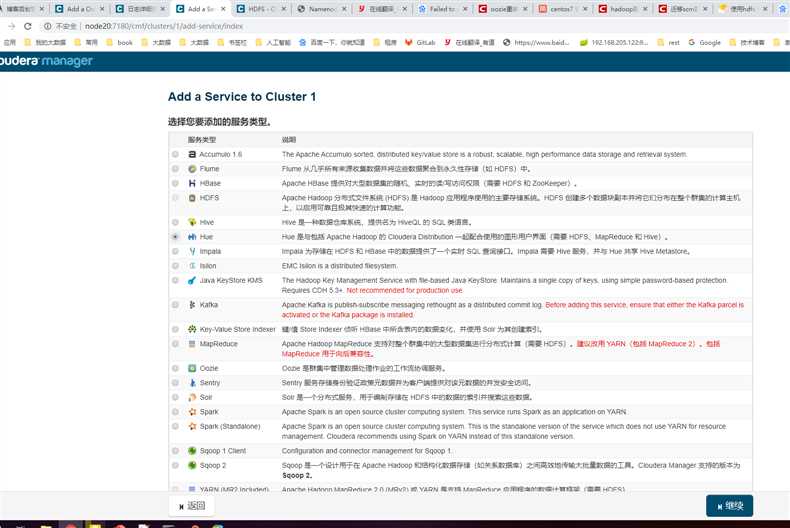Viewport: 790px width, 528px height.
Task: Select the Oozie service radio button
Action: click(x=175, y=368)
